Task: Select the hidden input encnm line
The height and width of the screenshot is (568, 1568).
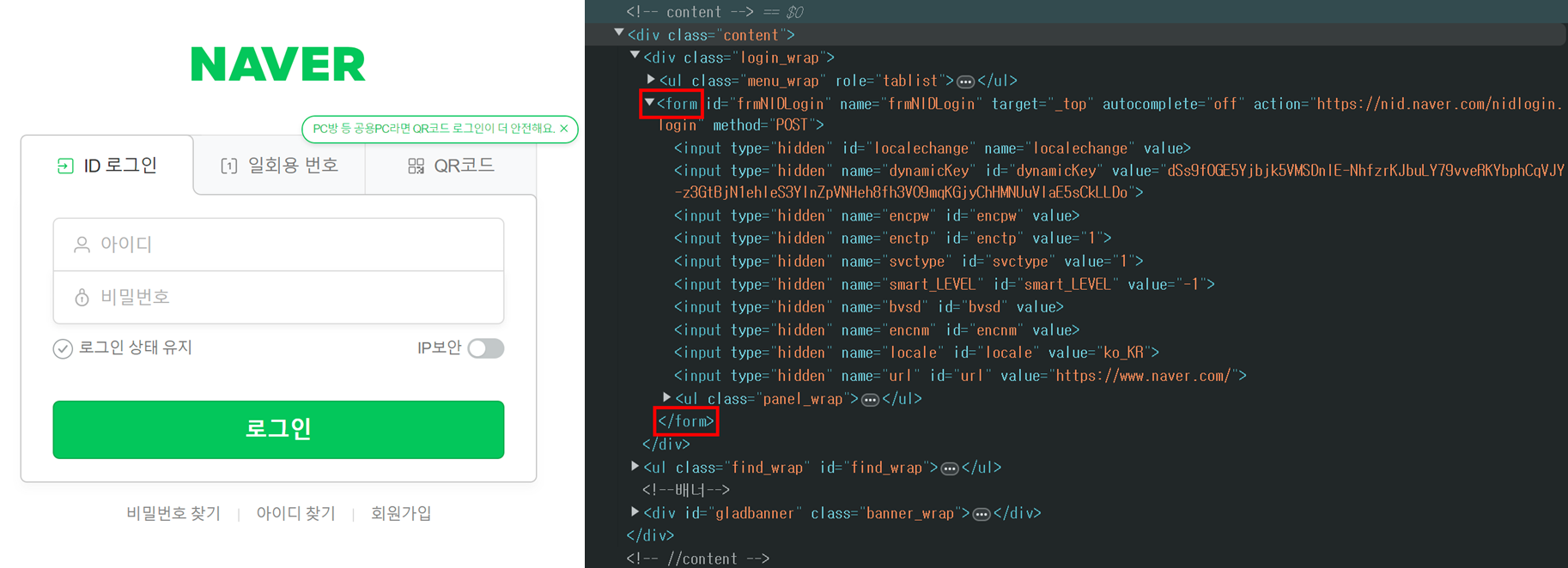Action: (x=877, y=330)
